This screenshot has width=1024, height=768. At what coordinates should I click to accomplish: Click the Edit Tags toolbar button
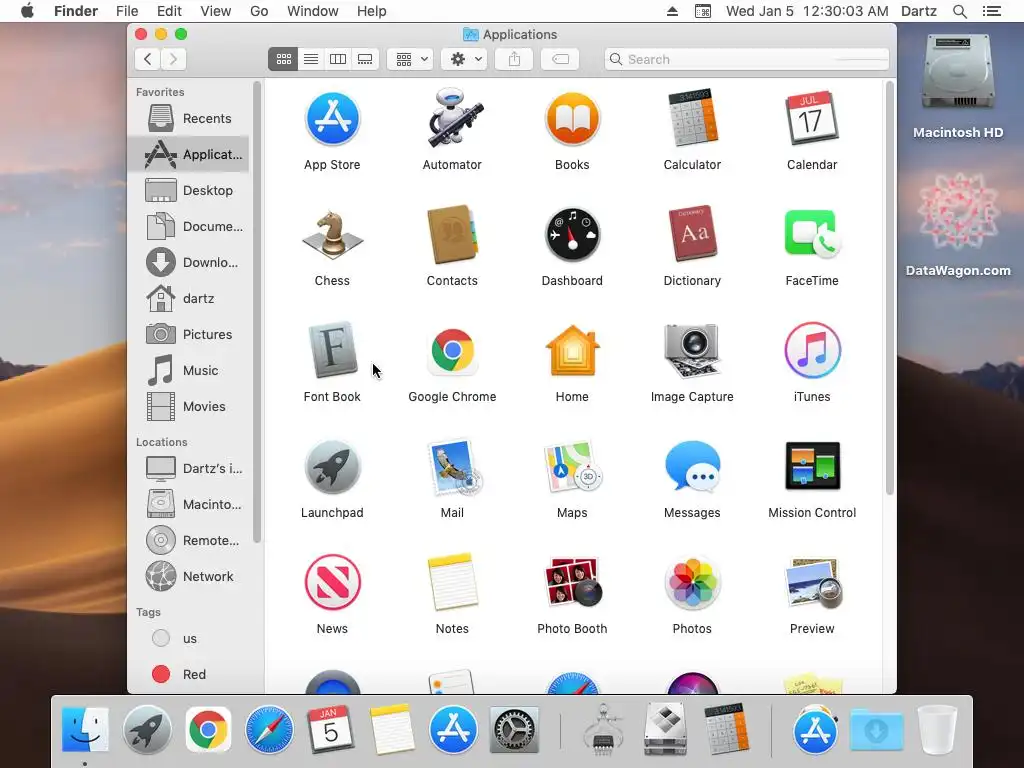pyautogui.click(x=560, y=59)
